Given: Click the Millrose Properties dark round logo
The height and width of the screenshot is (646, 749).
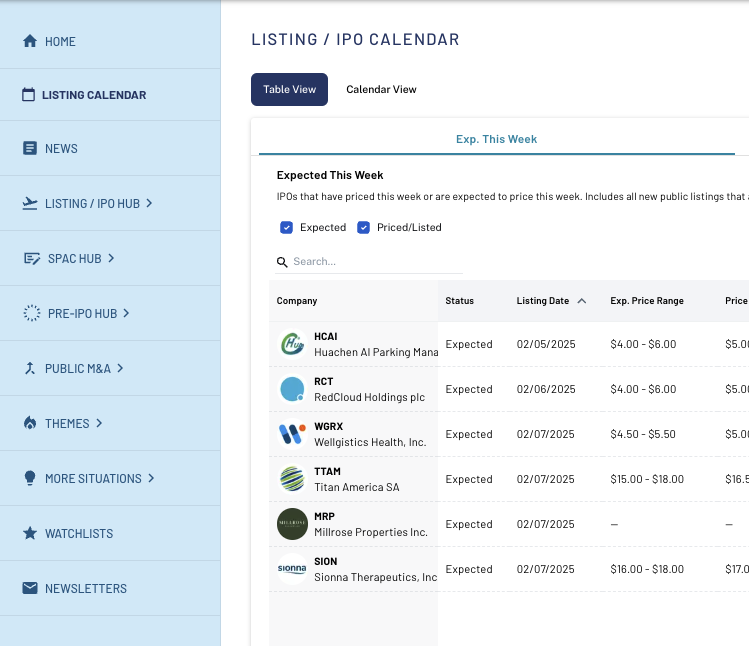Looking at the screenshot, I should (292, 524).
